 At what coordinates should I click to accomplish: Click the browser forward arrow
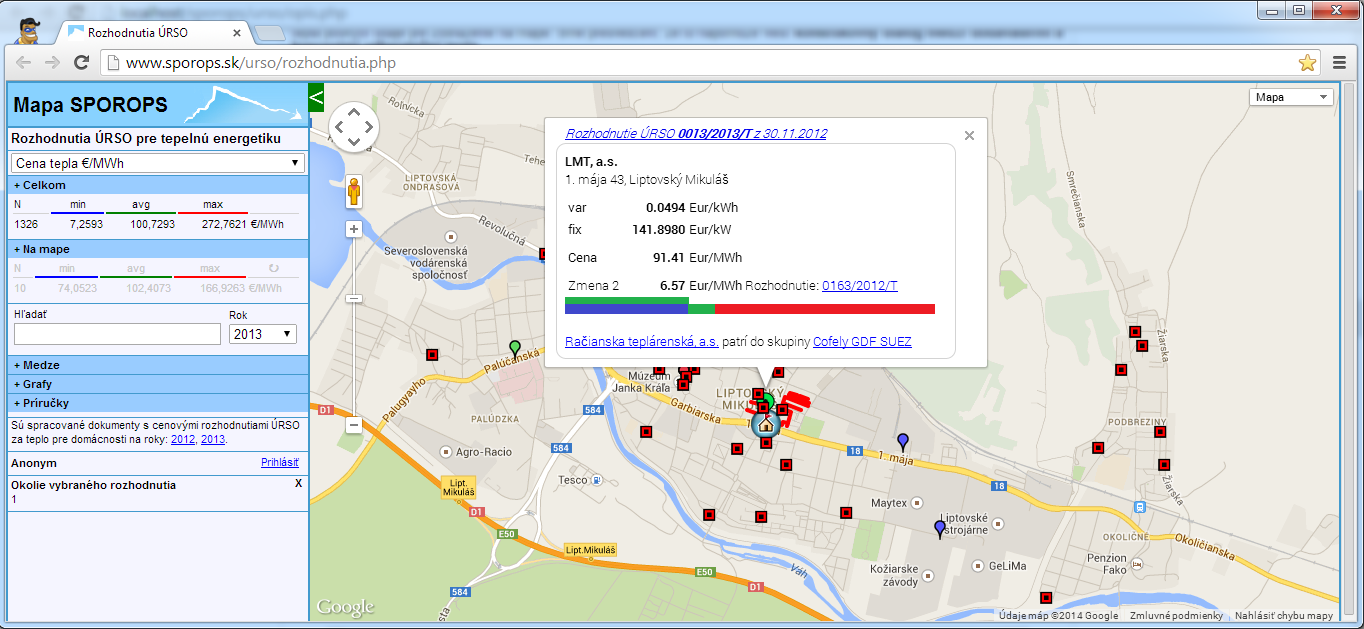(x=52, y=63)
